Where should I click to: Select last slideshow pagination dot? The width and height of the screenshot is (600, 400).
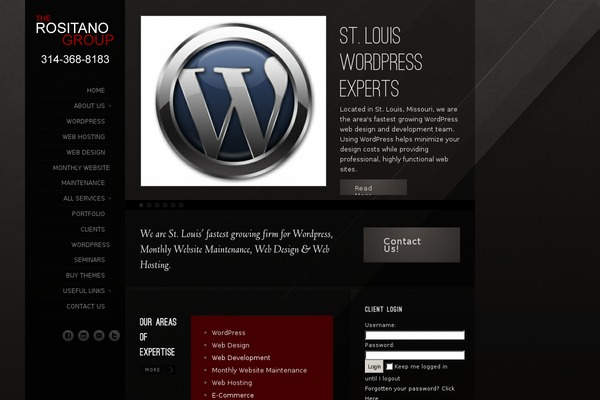click(x=181, y=205)
